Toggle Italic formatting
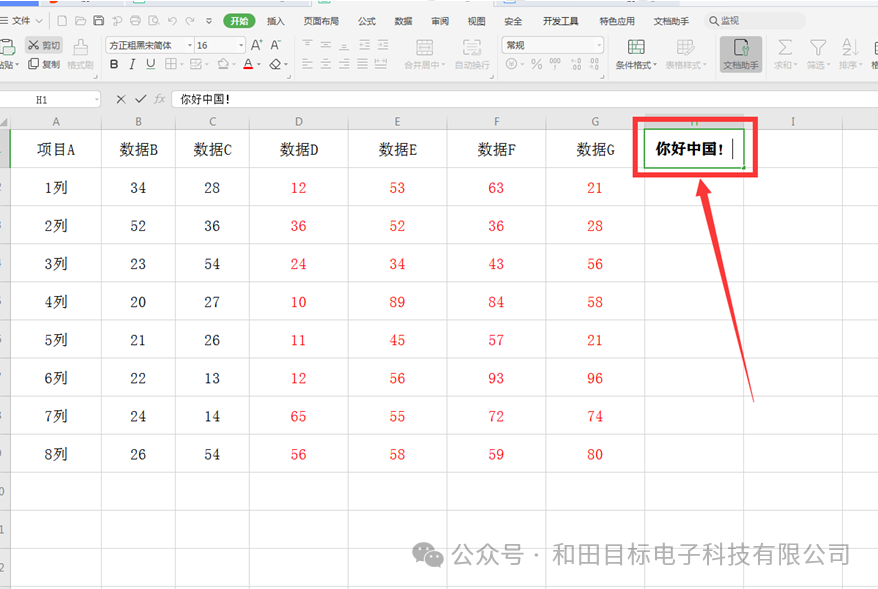The height and width of the screenshot is (589, 878). tap(132, 64)
